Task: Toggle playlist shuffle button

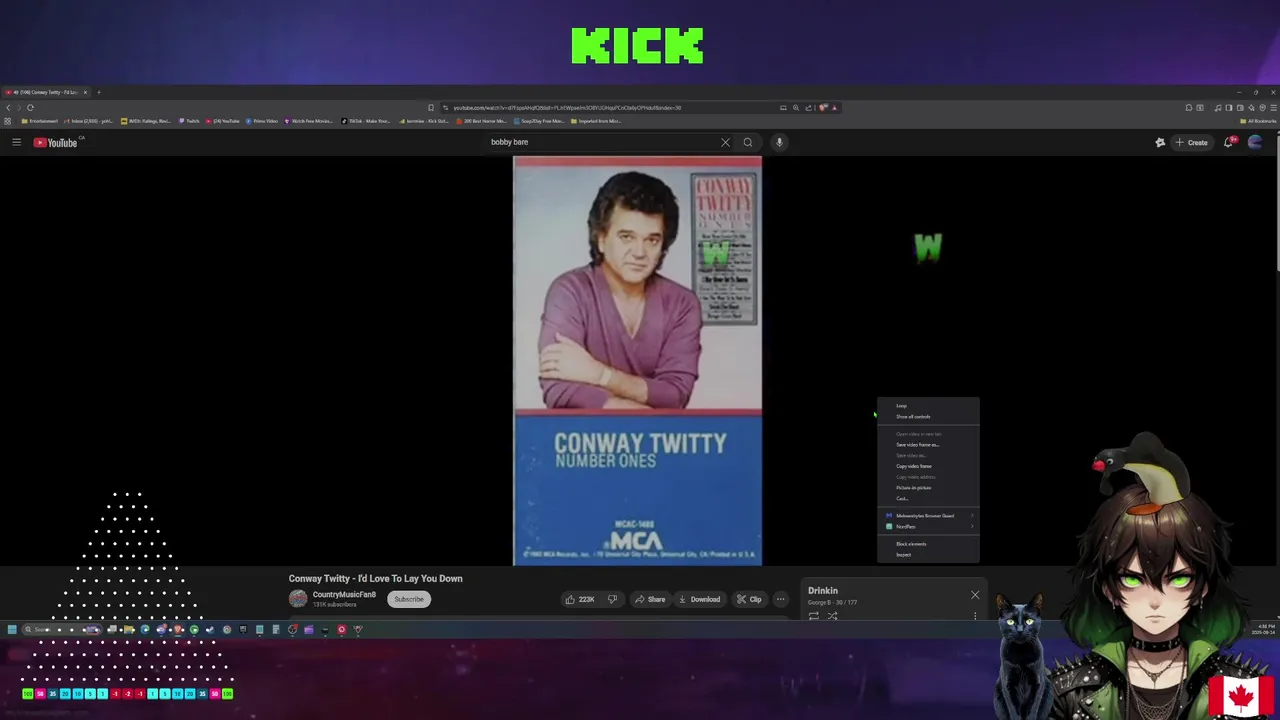Action: coord(832,616)
